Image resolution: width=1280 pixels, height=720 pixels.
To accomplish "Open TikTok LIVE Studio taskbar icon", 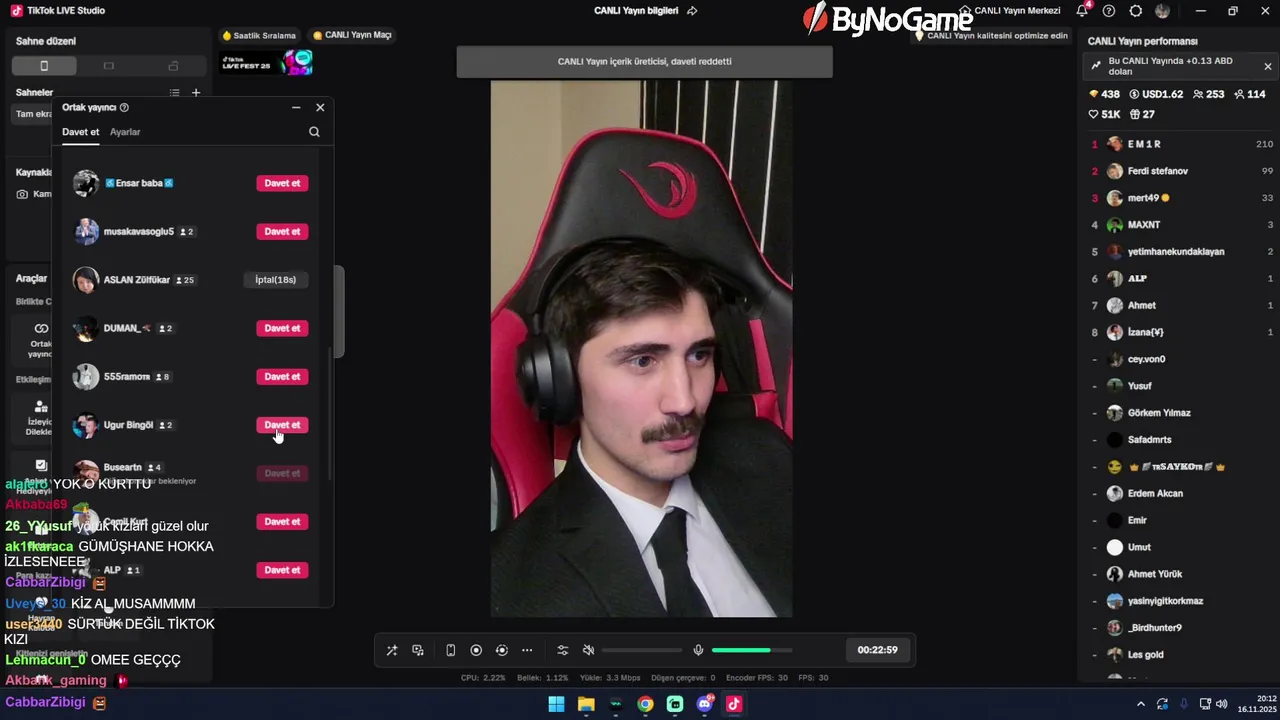I will pos(734,704).
